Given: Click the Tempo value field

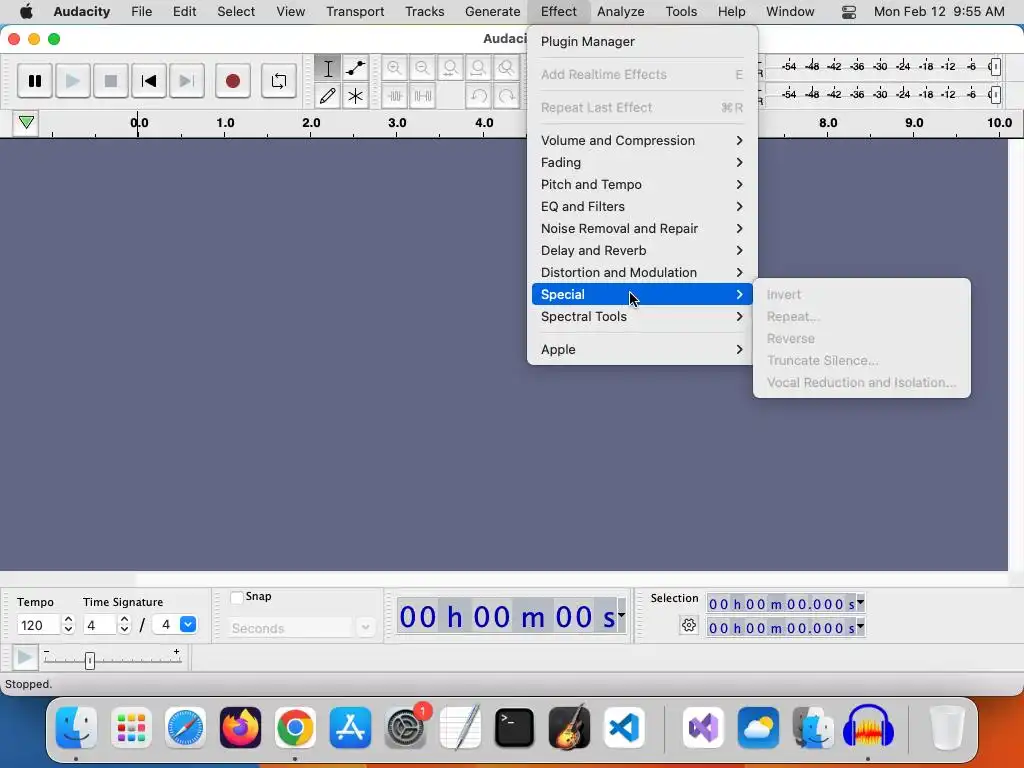Looking at the screenshot, I should click(x=39, y=625).
